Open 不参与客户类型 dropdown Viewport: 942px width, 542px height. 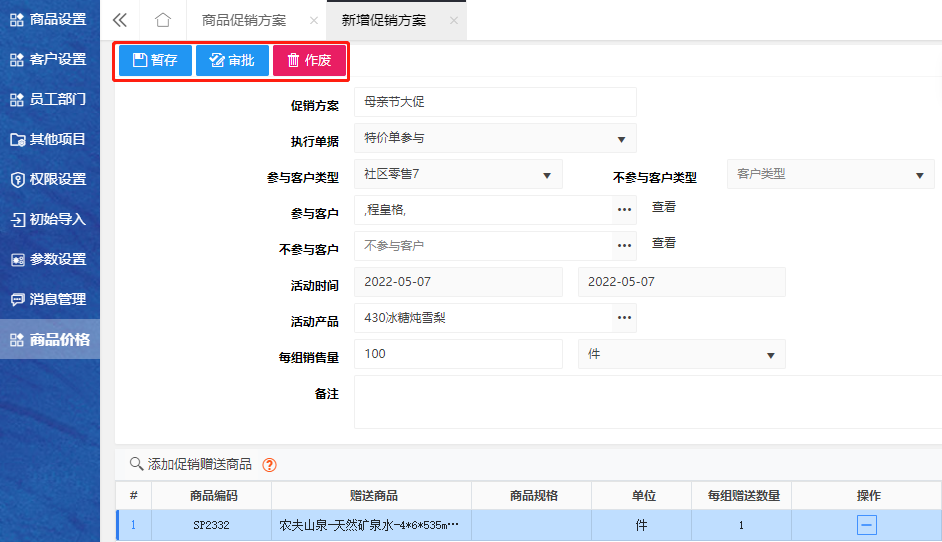[x=919, y=175]
